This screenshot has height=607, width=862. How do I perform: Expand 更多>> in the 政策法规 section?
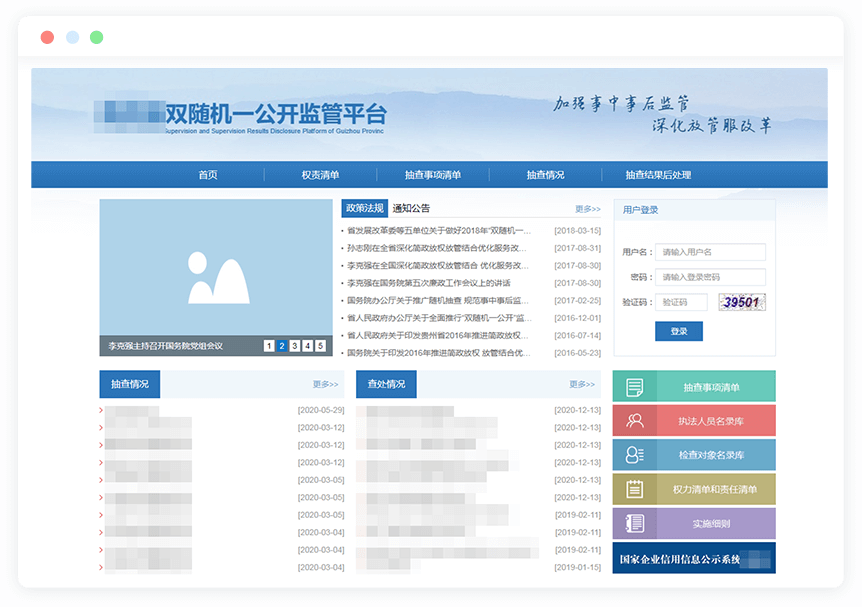click(587, 209)
